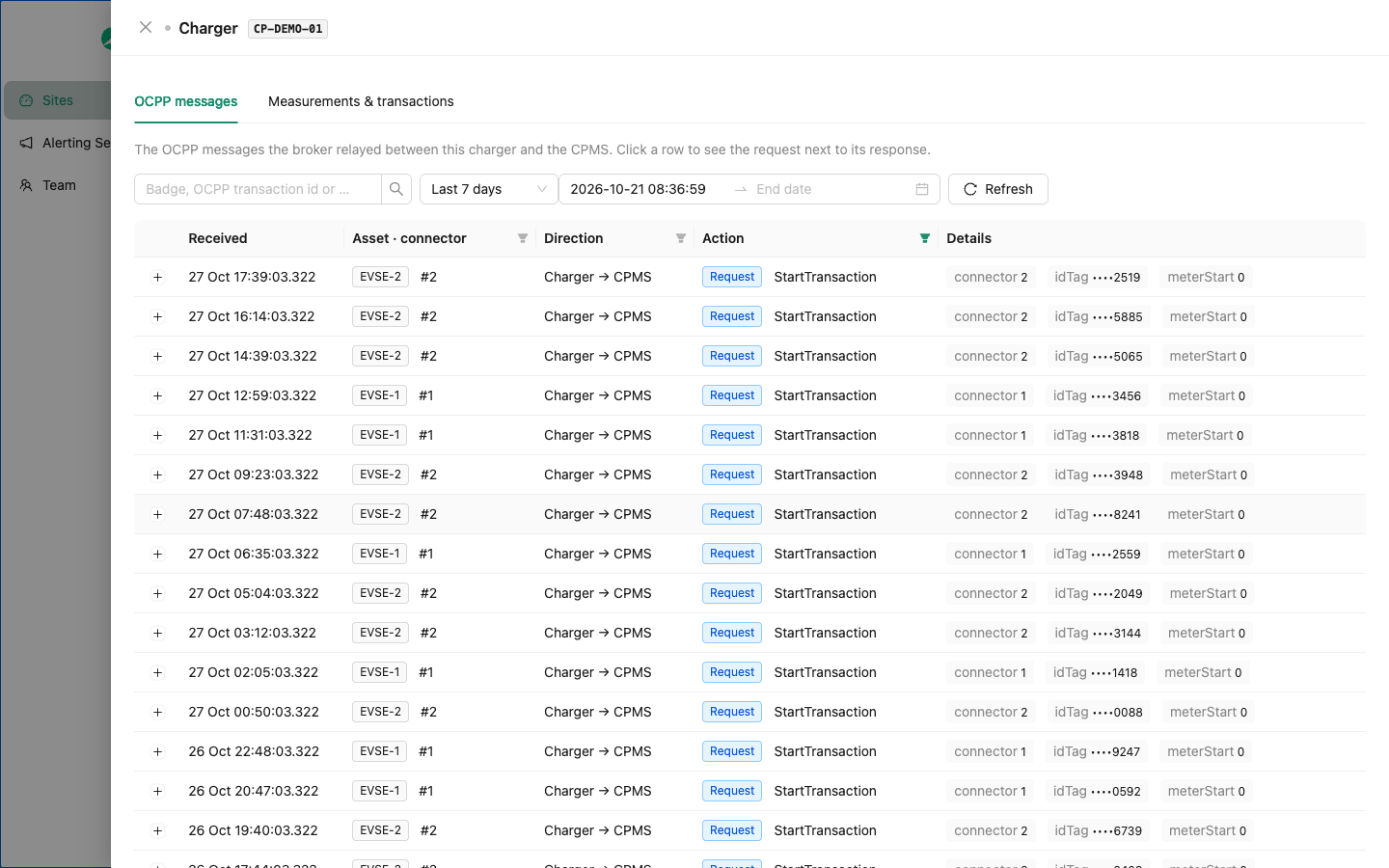The image size is (1389, 868).
Task: Click the idTag ••••0088 detail chip
Action: coord(1099,712)
